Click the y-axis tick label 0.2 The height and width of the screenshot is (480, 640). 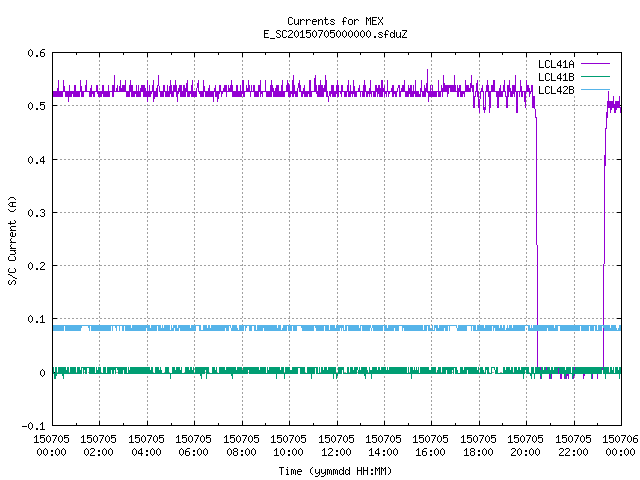tap(36, 266)
